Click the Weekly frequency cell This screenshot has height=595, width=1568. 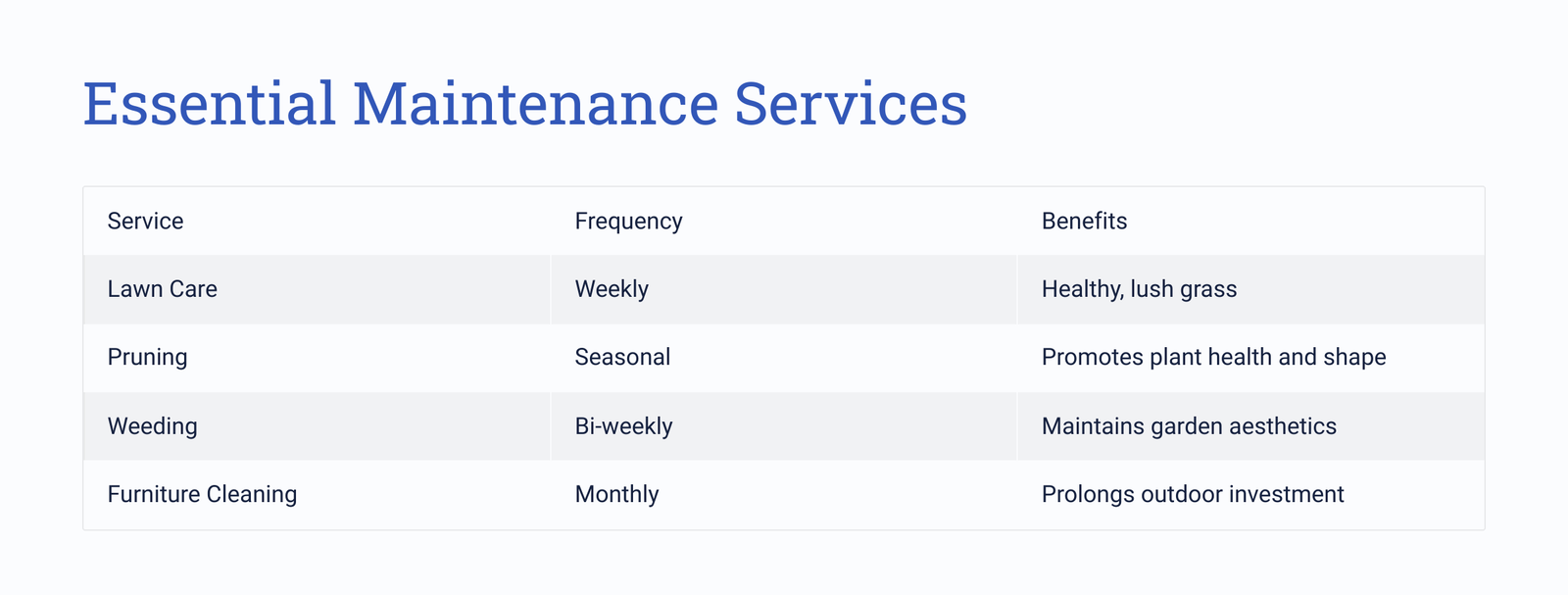784,289
